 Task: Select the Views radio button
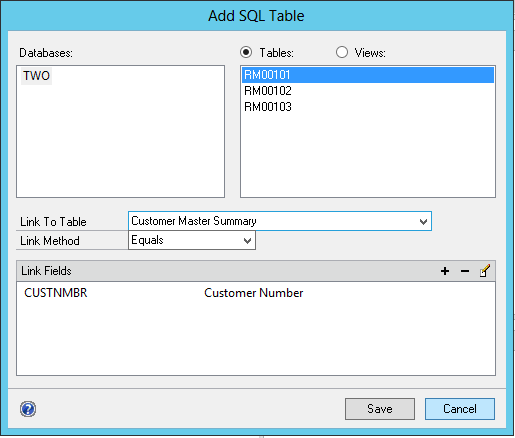tap(342, 52)
